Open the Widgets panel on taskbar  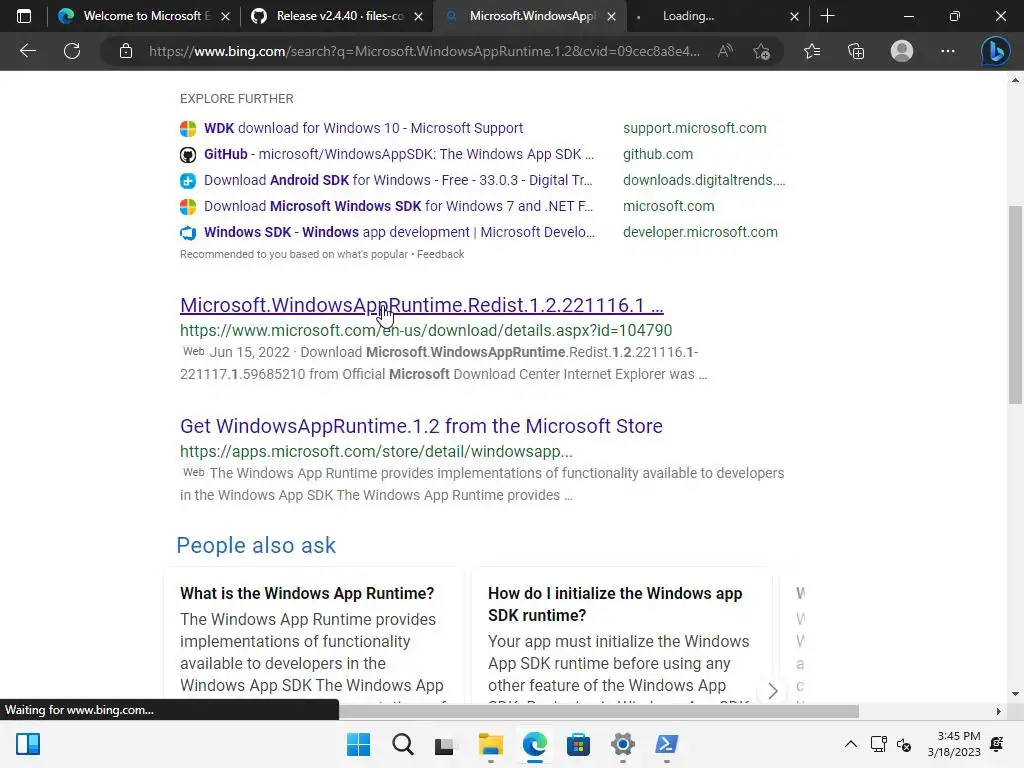coord(28,744)
